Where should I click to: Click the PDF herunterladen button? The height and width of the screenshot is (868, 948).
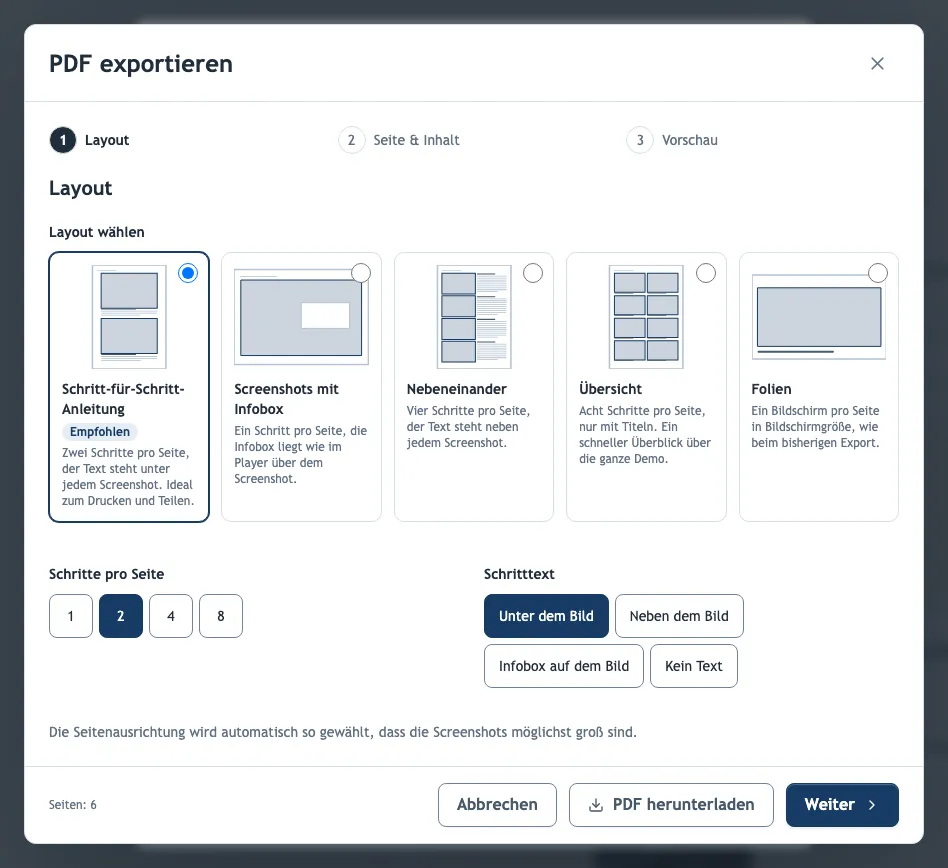point(671,805)
